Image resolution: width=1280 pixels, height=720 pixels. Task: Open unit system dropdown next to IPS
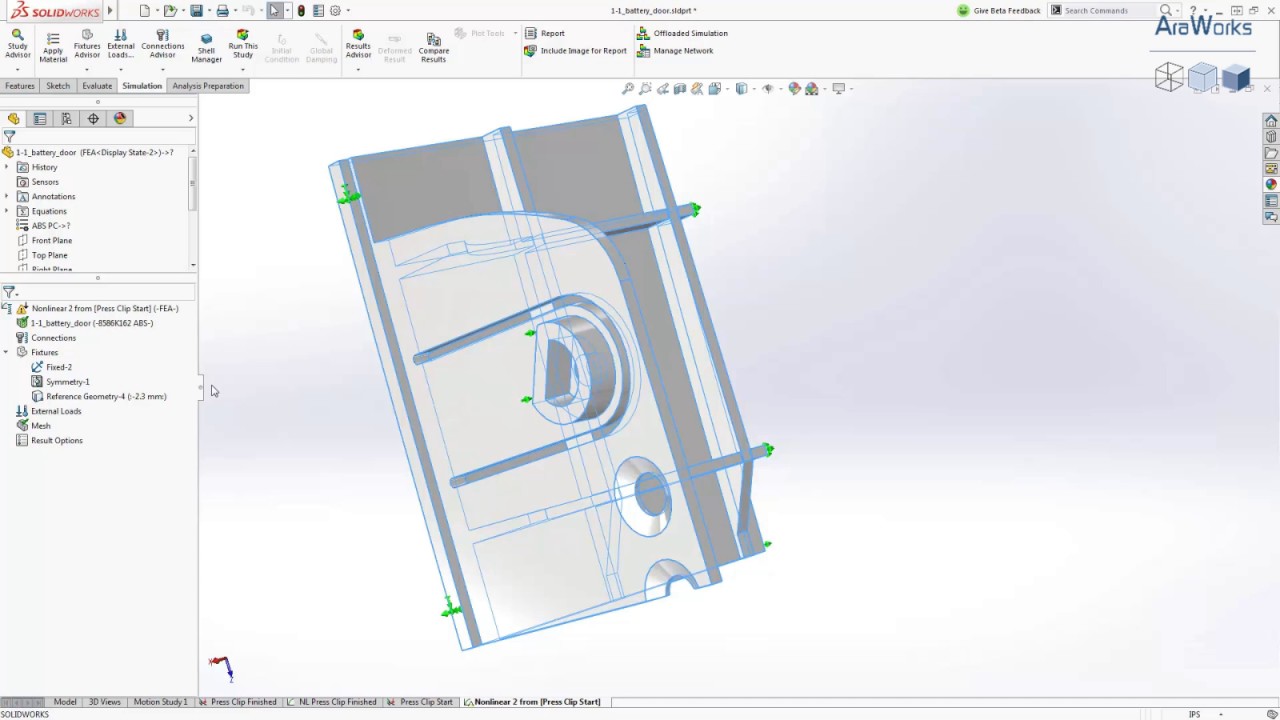point(1221,714)
